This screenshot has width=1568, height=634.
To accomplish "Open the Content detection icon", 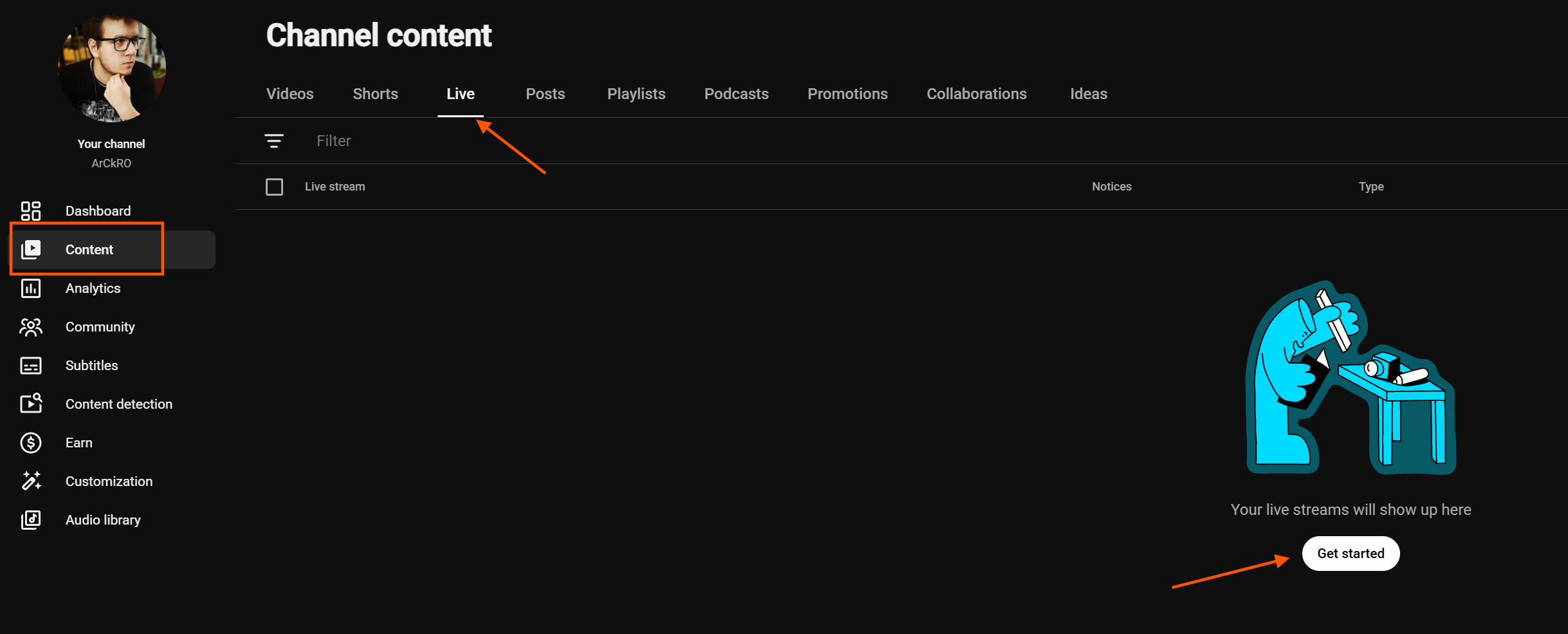I will (x=31, y=404).
